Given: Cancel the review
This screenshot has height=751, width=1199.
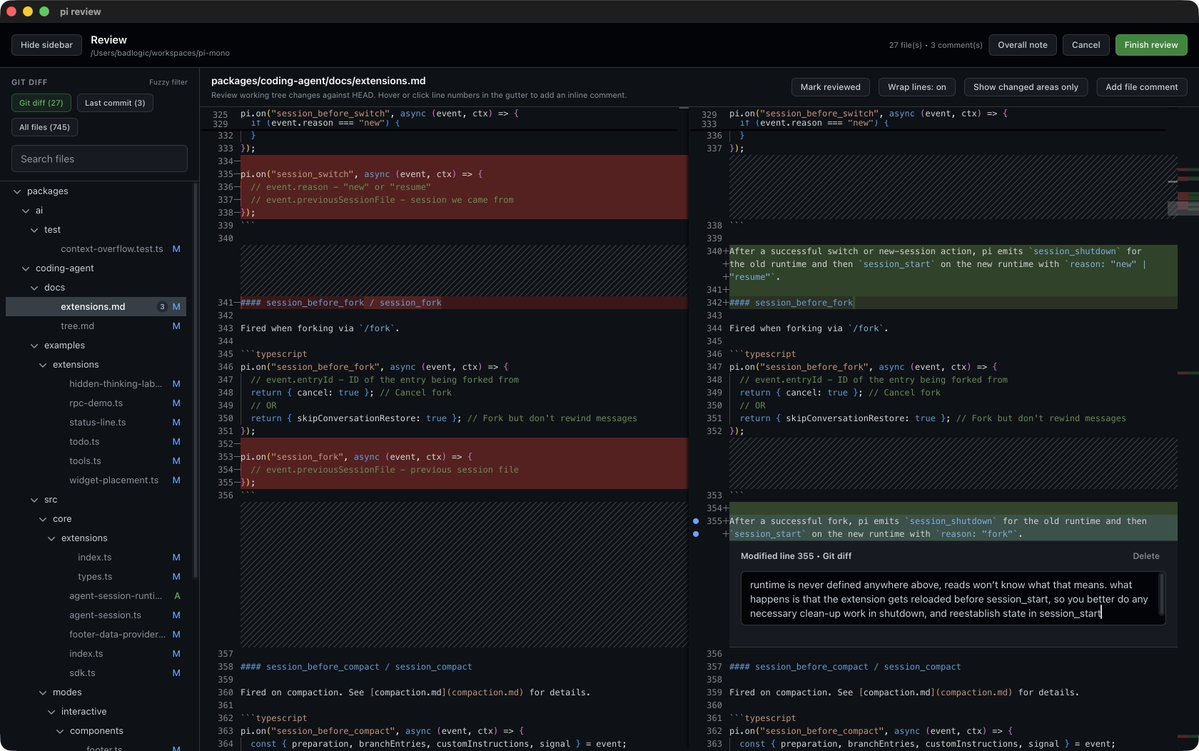Looking at the screenshot, I should pyautogui.click(x=1085, y=45).
